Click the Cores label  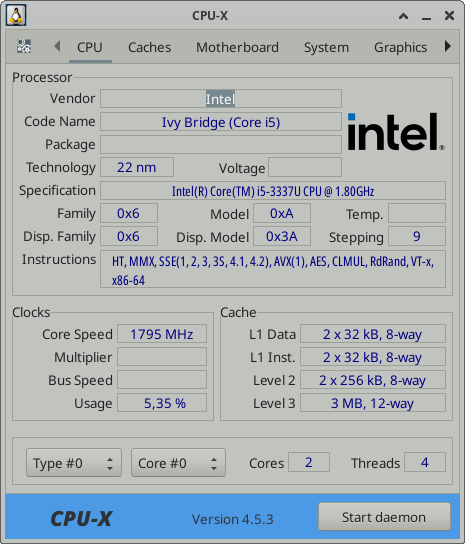click(267, 463)
